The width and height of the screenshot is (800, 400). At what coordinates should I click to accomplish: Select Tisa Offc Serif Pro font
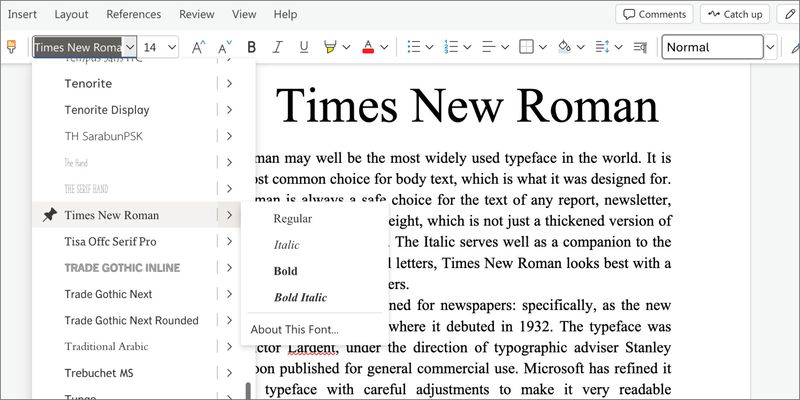click(x=110, y=241)
